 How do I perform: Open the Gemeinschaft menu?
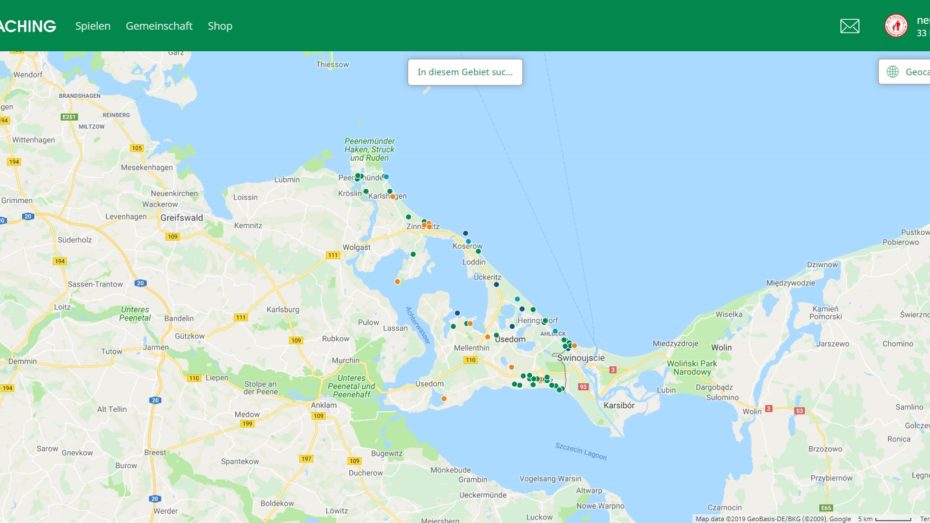tap(159, 26)
